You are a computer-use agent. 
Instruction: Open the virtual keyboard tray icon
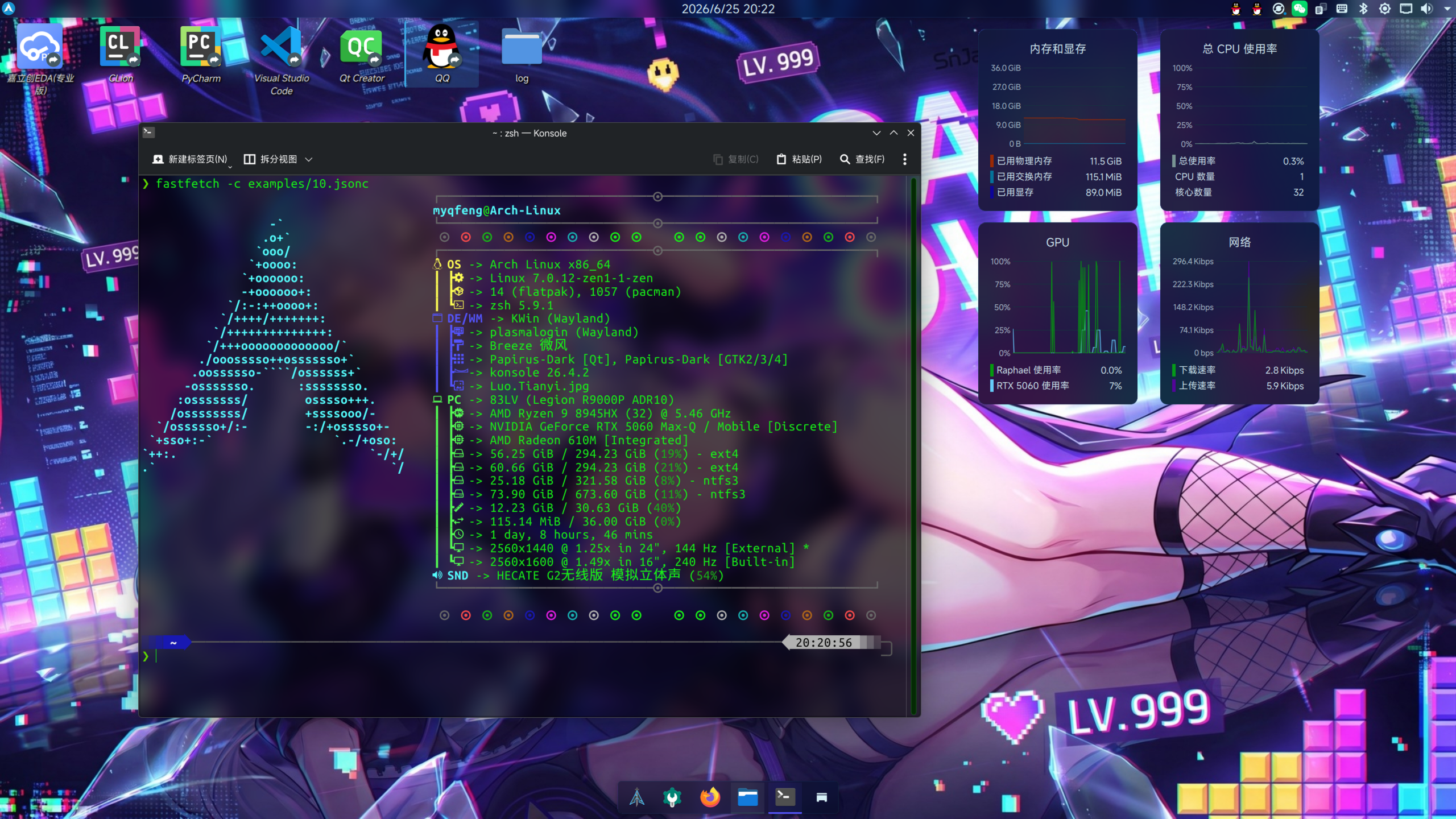(1342, 9)
